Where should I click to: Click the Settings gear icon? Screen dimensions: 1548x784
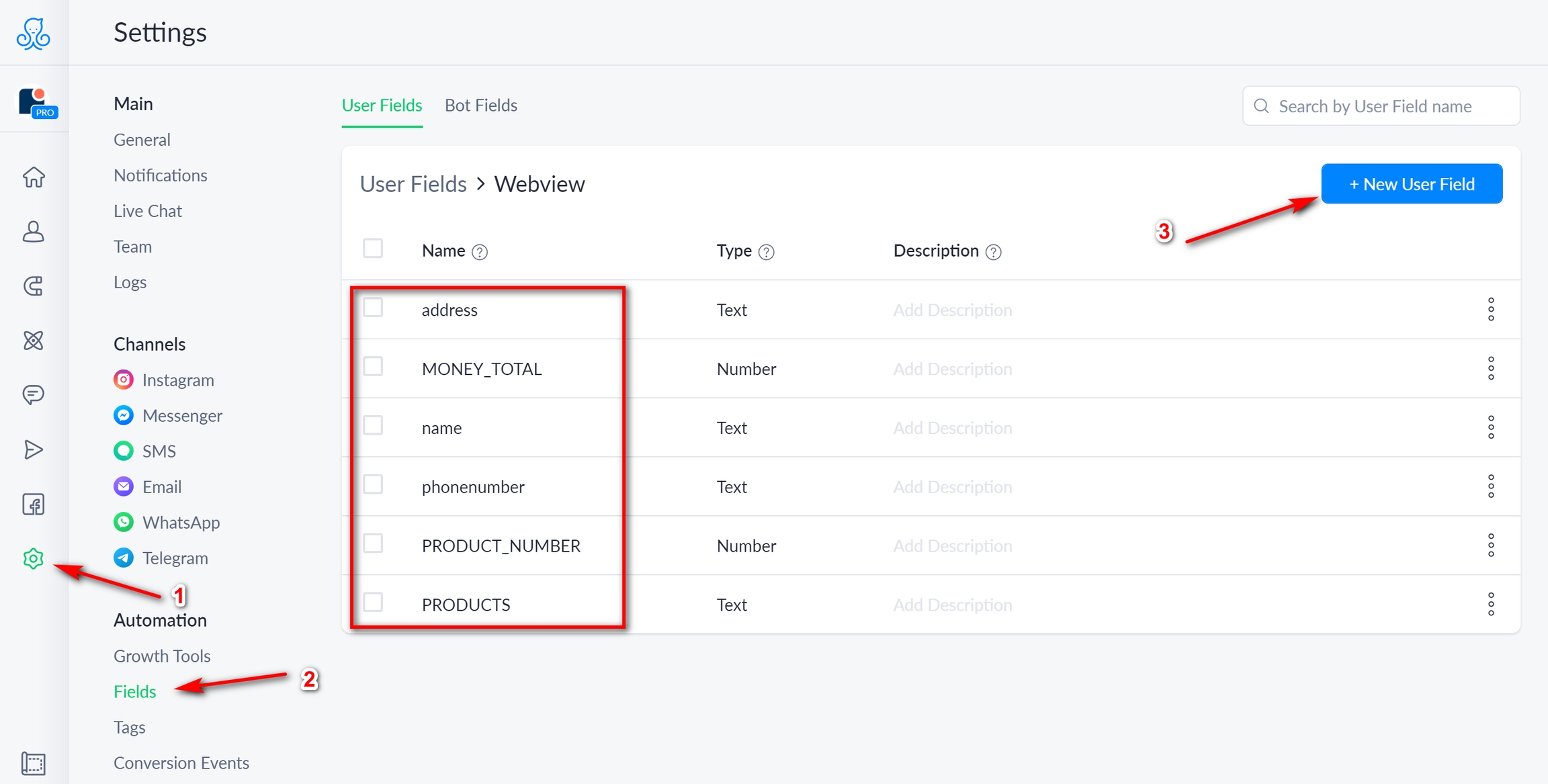pyautogui.click(x=34, y=558)
